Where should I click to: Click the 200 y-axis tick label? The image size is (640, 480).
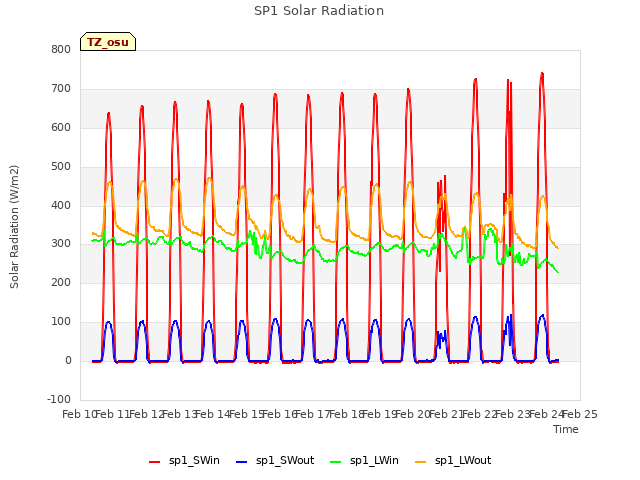(61, 282)
